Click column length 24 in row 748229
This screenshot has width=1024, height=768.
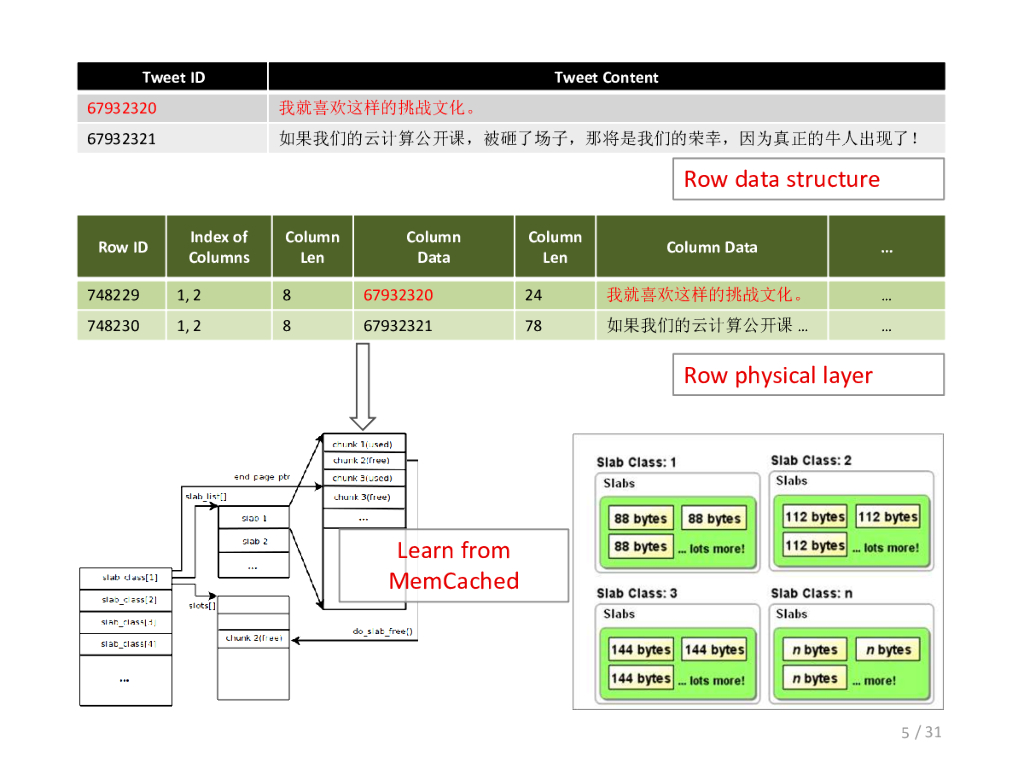pos(534,295)
